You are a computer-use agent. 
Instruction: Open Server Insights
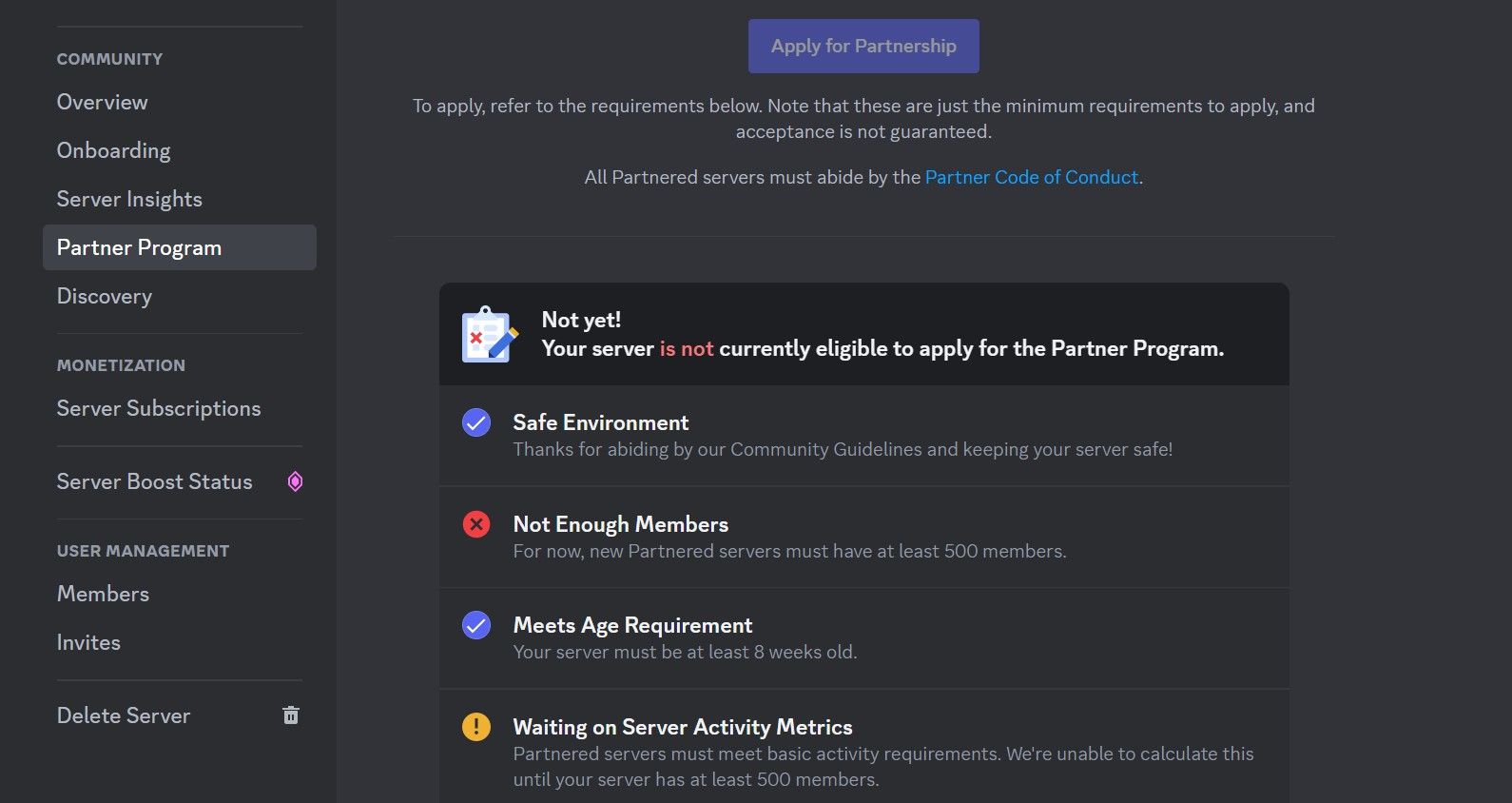129,199
